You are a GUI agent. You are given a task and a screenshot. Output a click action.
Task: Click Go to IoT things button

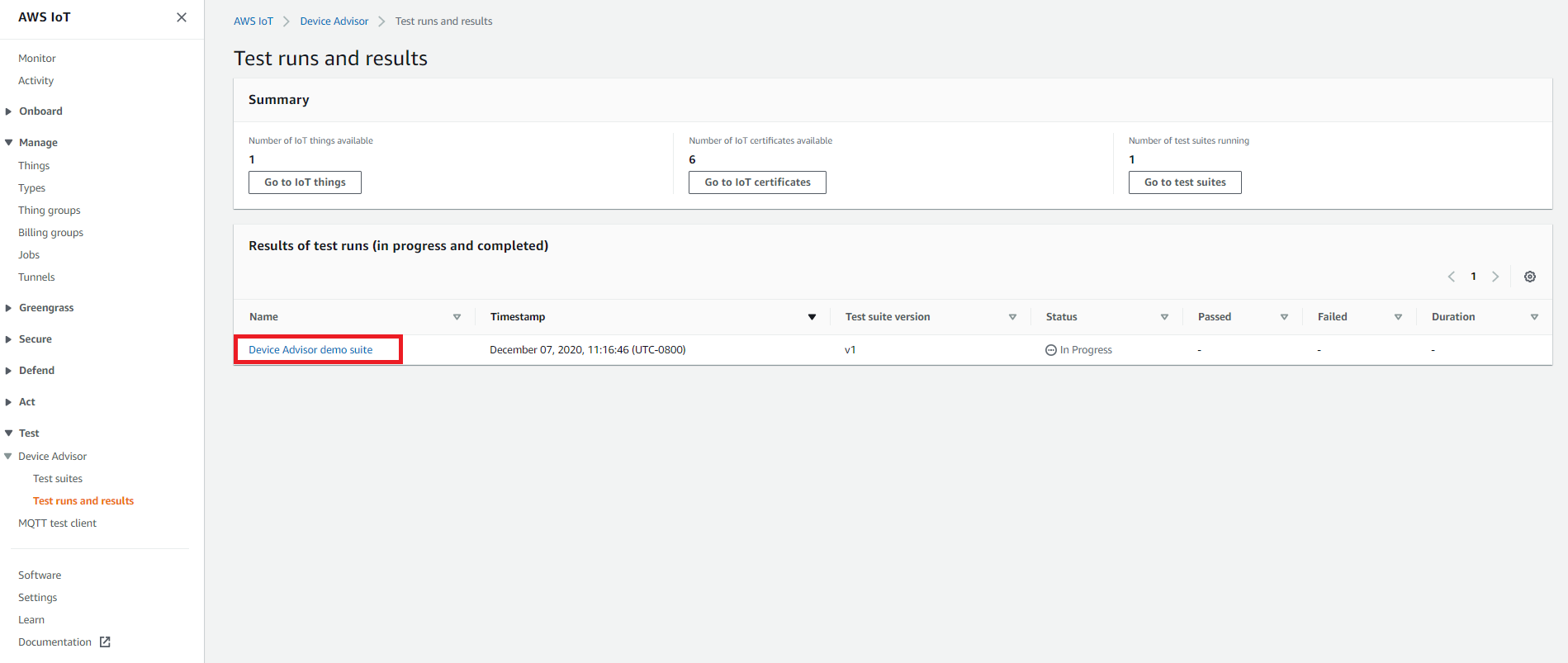coord(305,182)
